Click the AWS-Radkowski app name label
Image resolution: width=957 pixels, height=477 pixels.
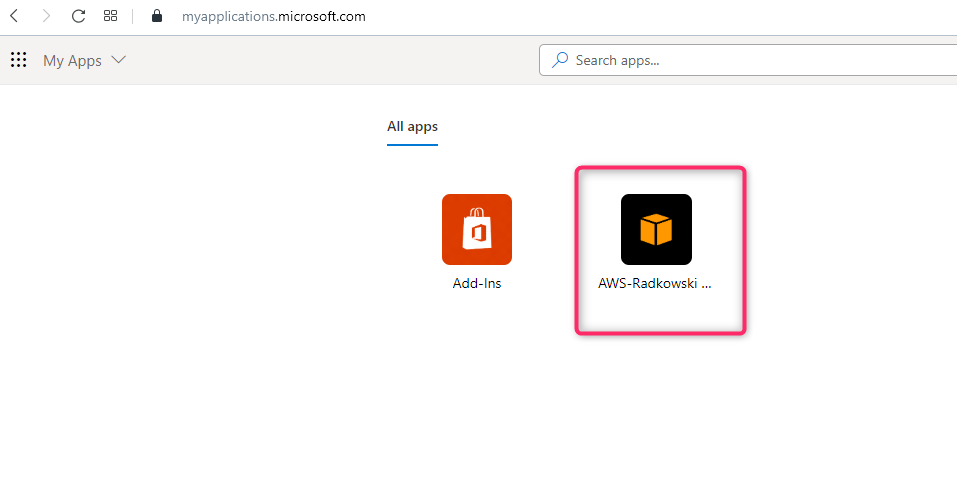[655, 284]
